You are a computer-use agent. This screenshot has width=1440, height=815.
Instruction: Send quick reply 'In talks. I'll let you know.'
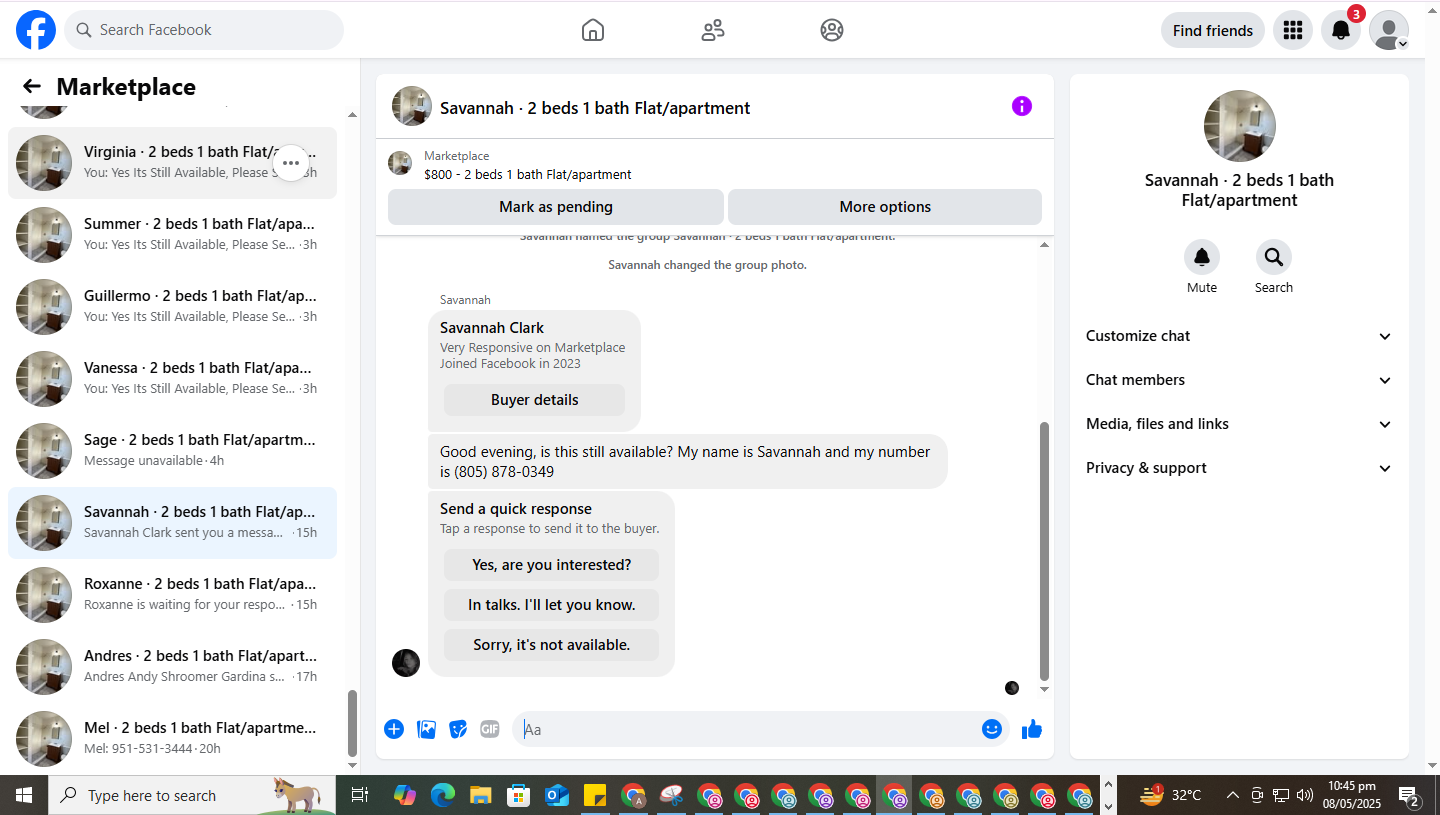click(552, 605)
